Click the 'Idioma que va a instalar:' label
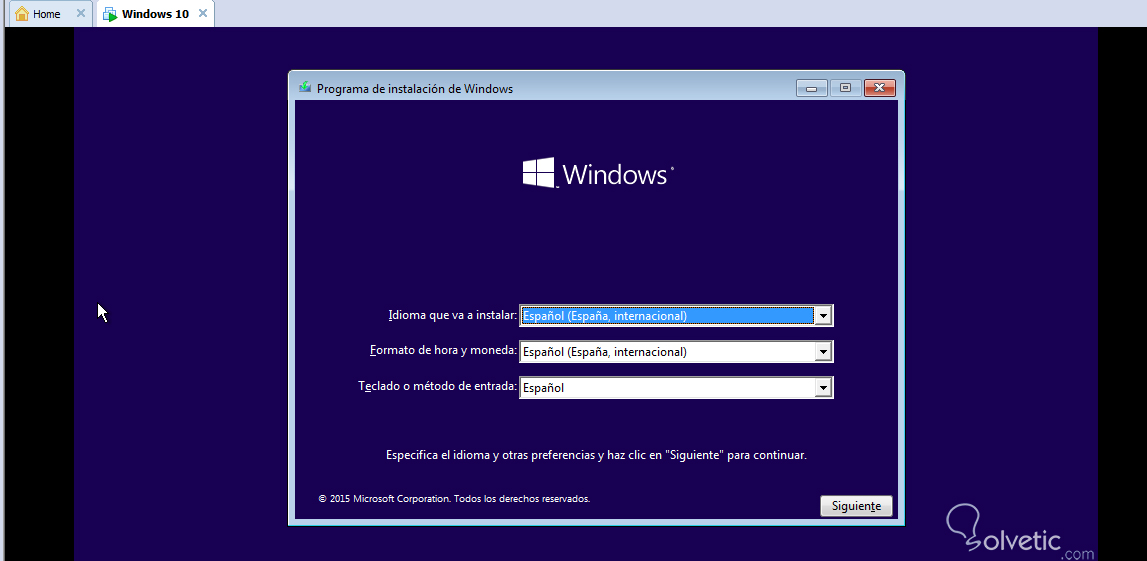The height and width of the screenshot is (561, 1147). [452, 315]
